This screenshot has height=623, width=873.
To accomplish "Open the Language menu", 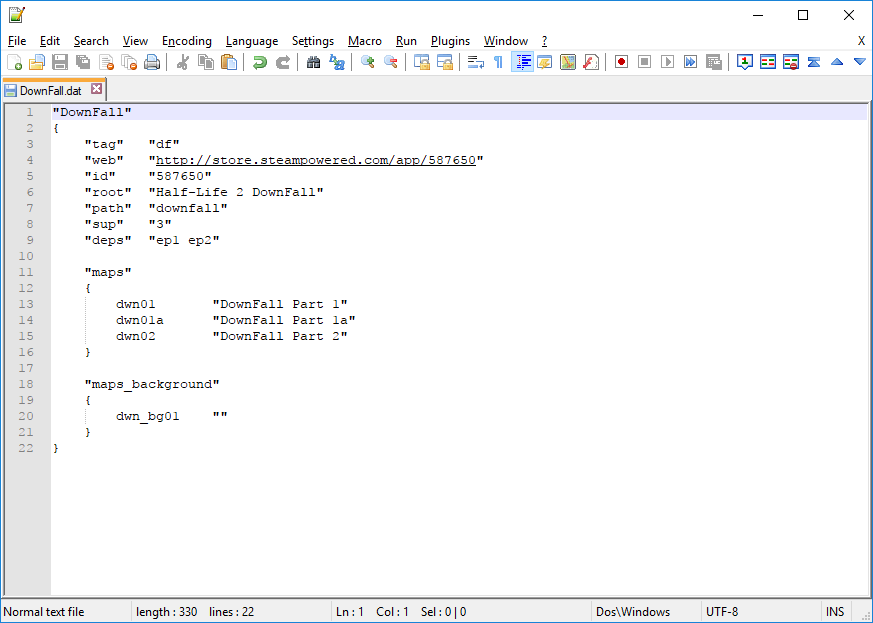I will pos(252,41).
